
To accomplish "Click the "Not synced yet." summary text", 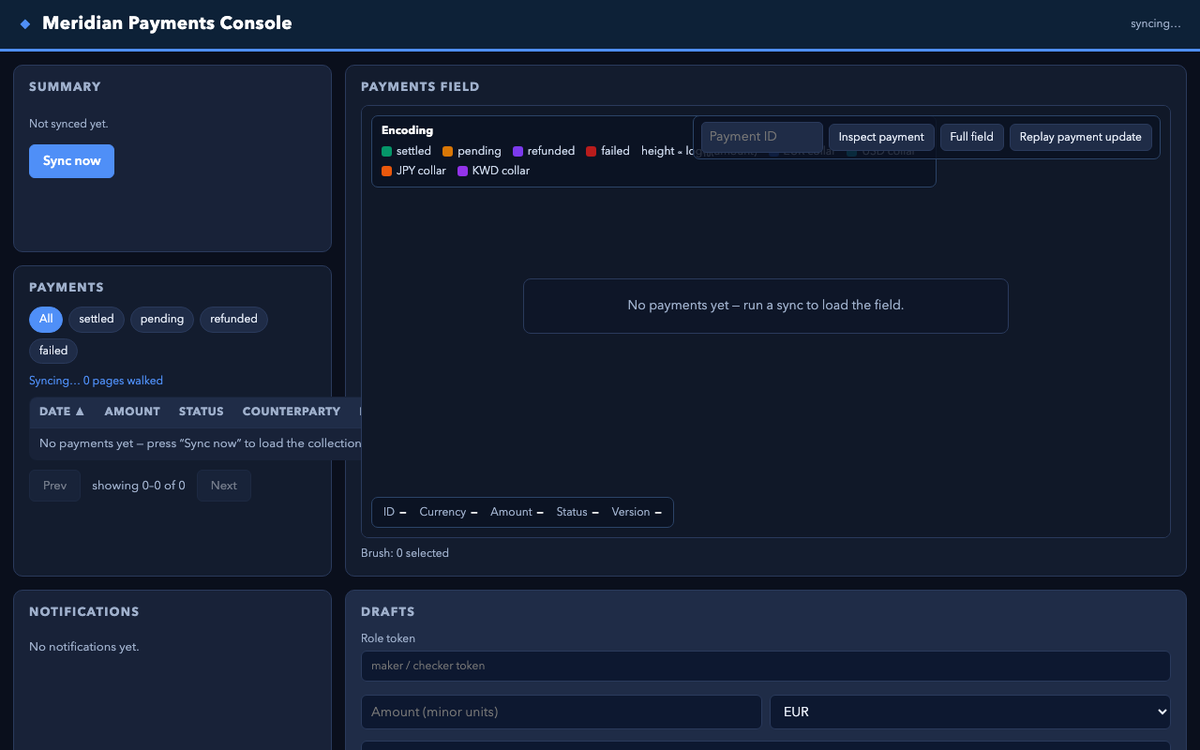I will pos(69,124).
